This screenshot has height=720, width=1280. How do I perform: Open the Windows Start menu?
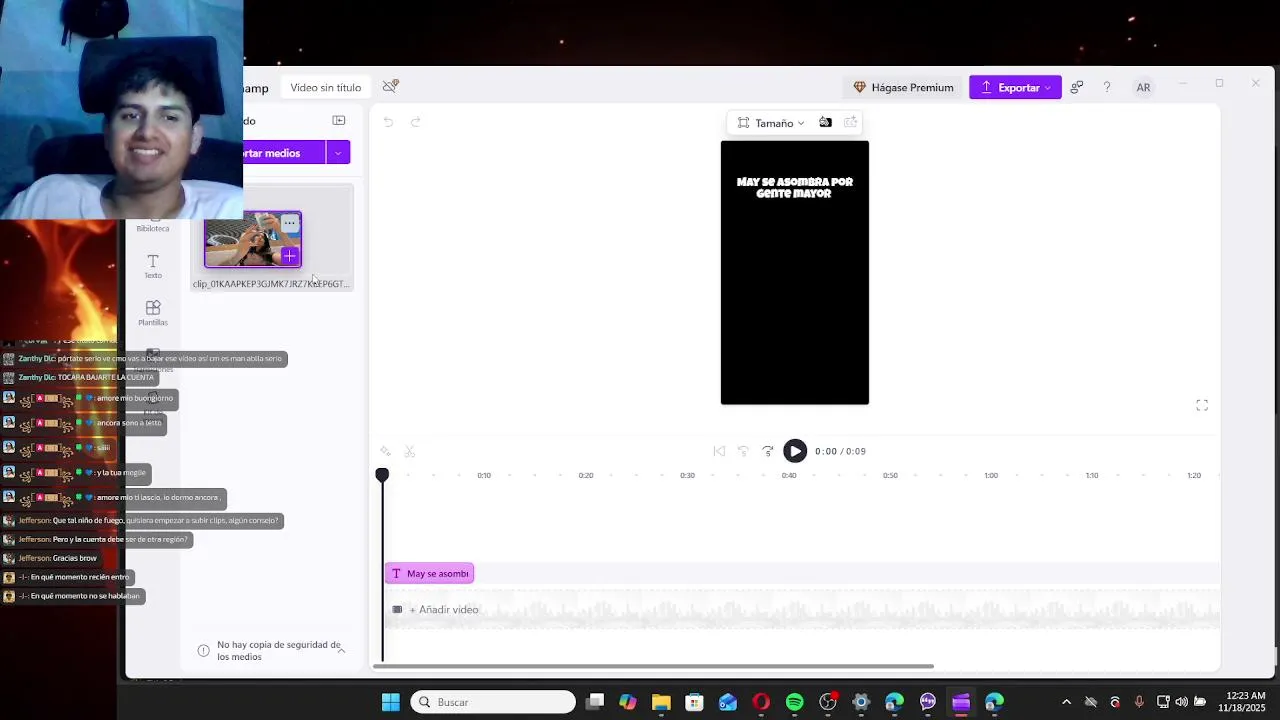(391, 702)
